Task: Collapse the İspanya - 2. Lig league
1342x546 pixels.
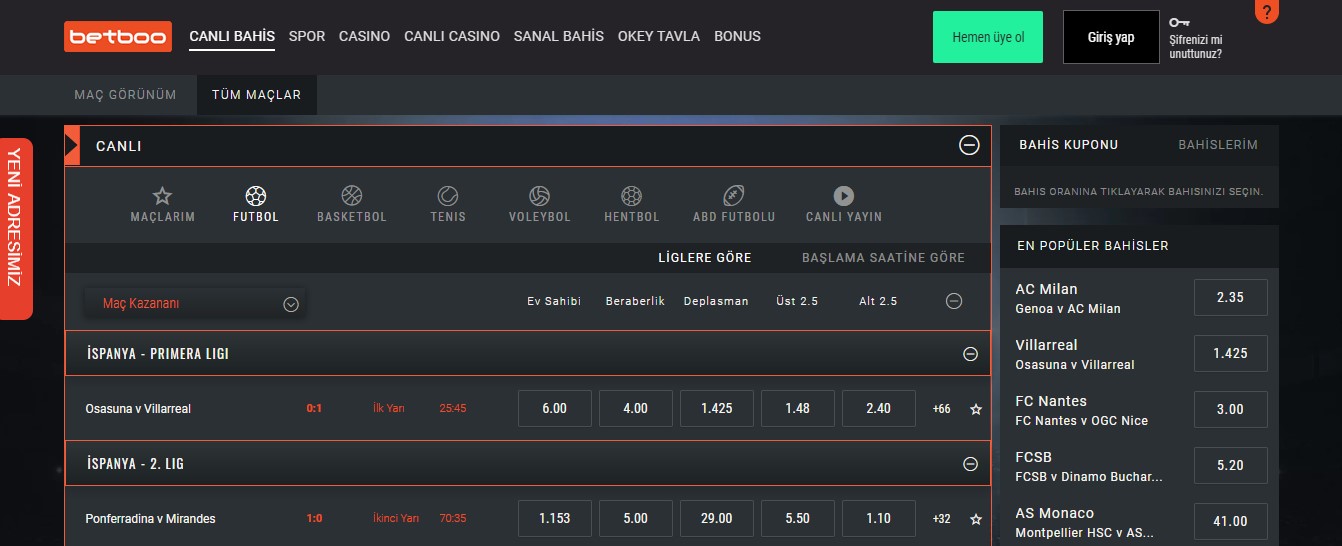Action: pos(970,464)
